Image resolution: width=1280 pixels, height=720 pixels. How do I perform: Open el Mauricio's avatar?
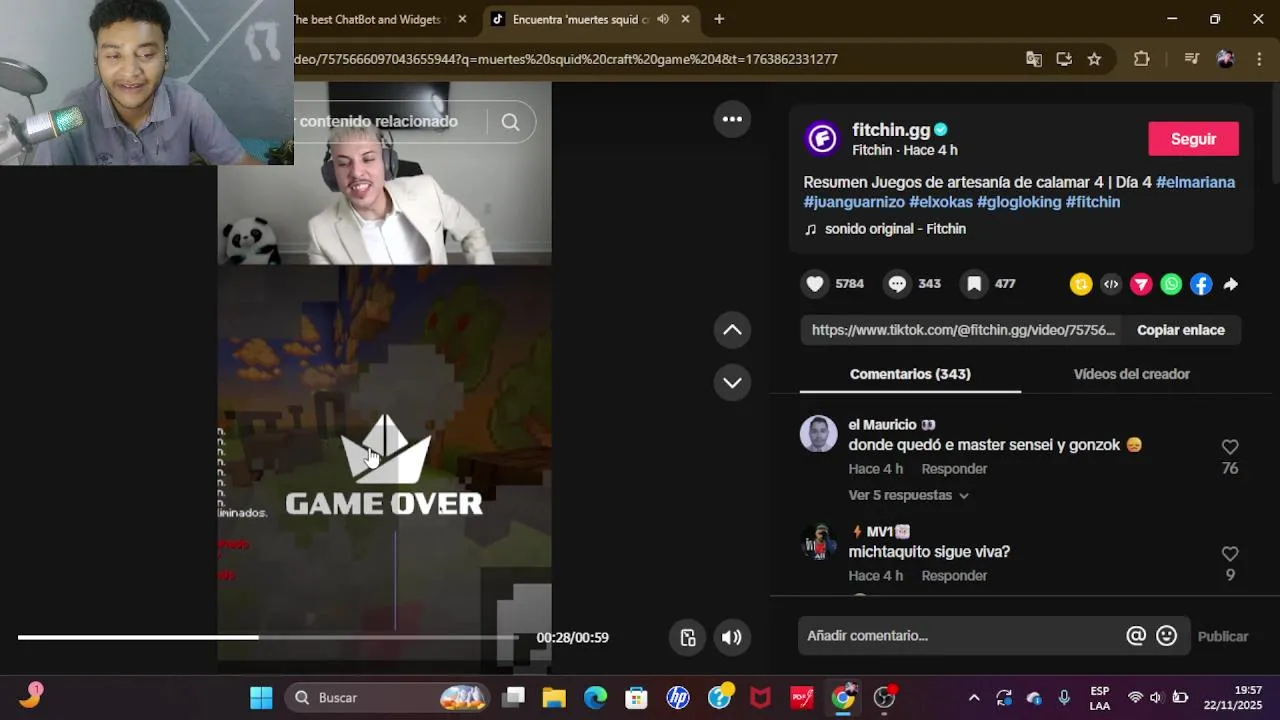(818, 434)
